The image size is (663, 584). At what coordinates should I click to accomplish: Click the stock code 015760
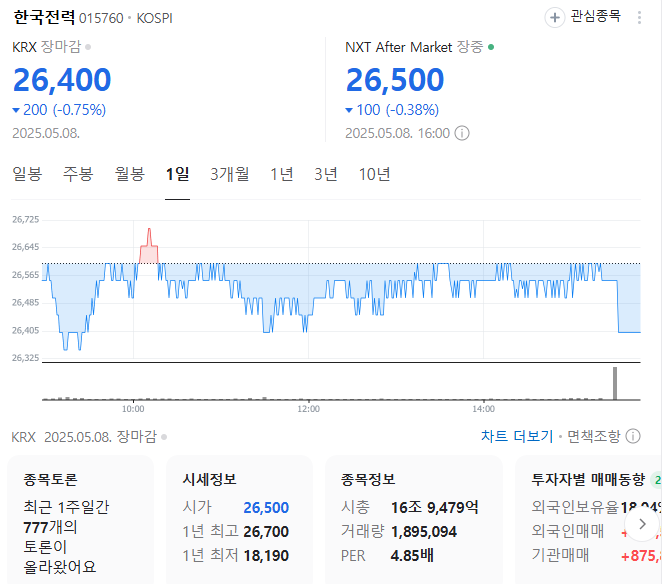101,18
